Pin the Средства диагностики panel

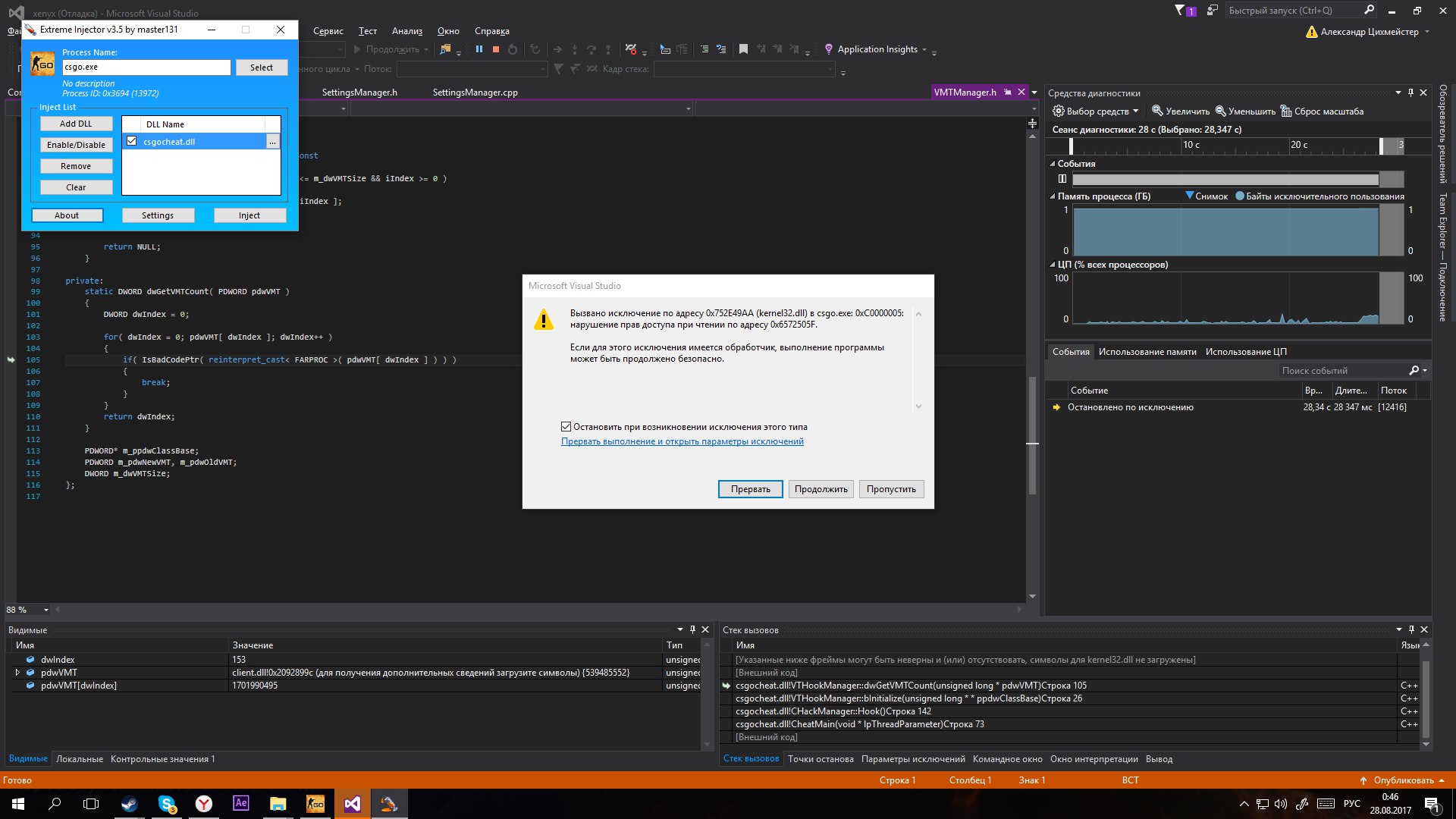point(1410,93)
